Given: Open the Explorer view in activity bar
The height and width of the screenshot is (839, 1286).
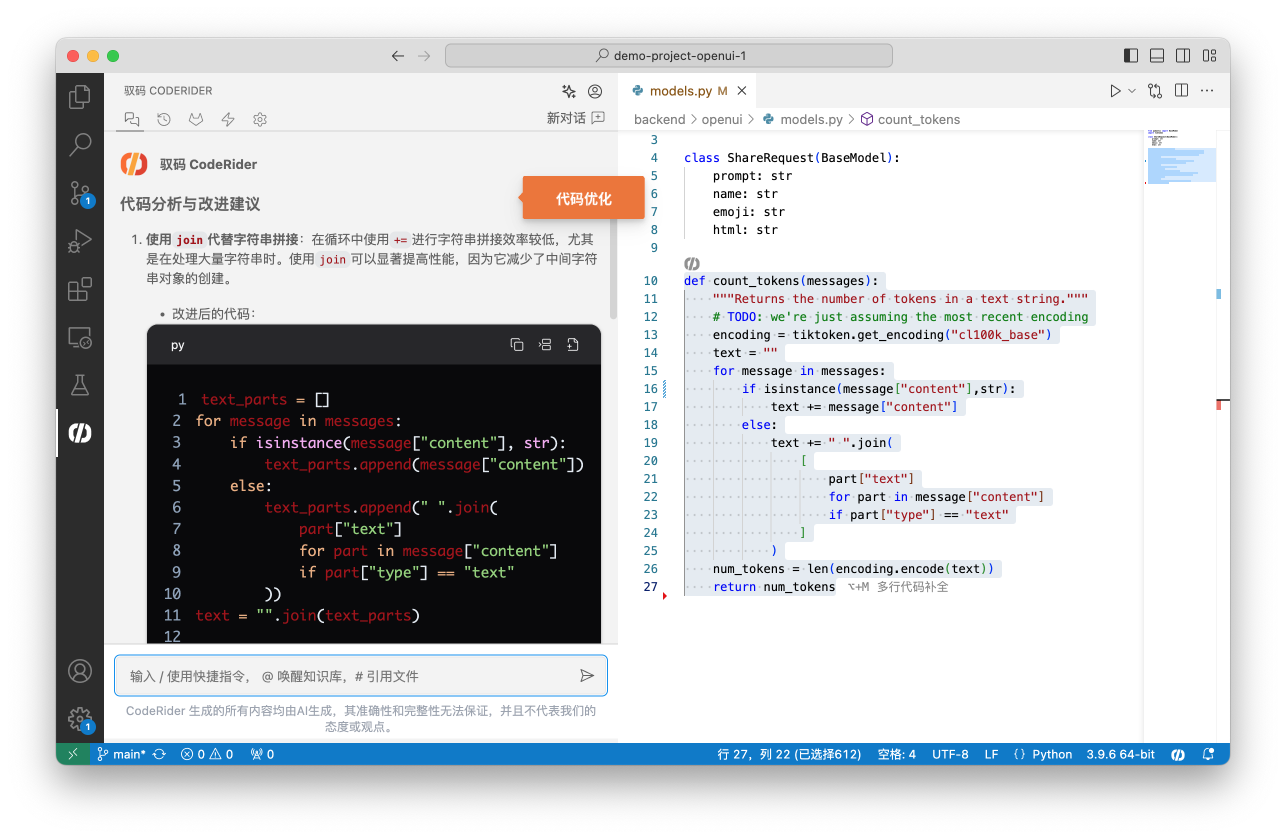Looking at the screenshot, I should 80,97.
